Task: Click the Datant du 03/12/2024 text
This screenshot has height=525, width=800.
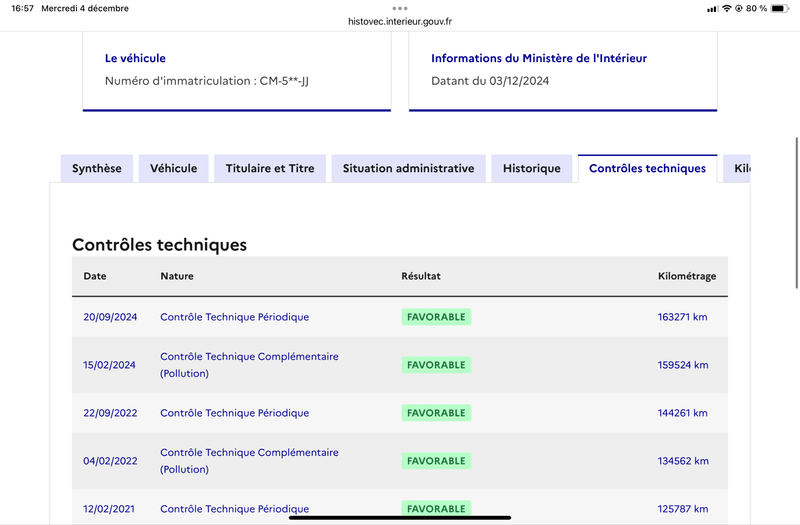Action: click(490, 81)
